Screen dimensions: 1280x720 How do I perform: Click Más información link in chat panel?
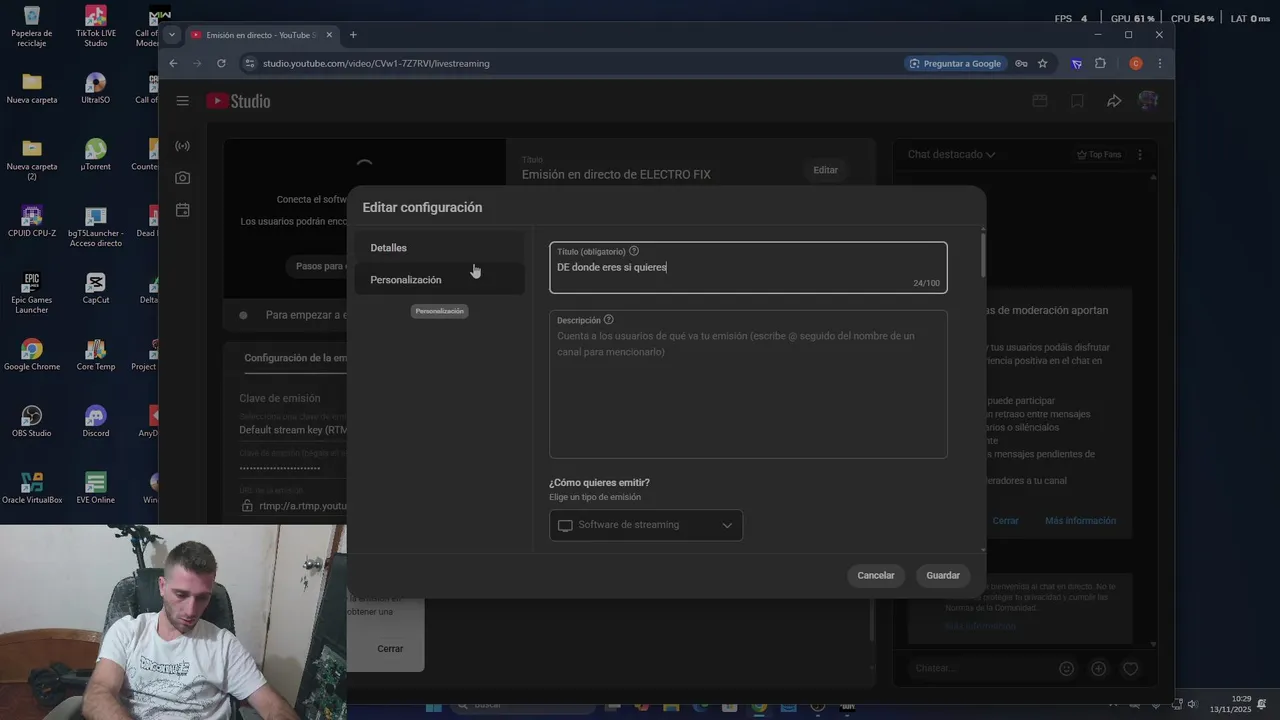coord(1080,521)
